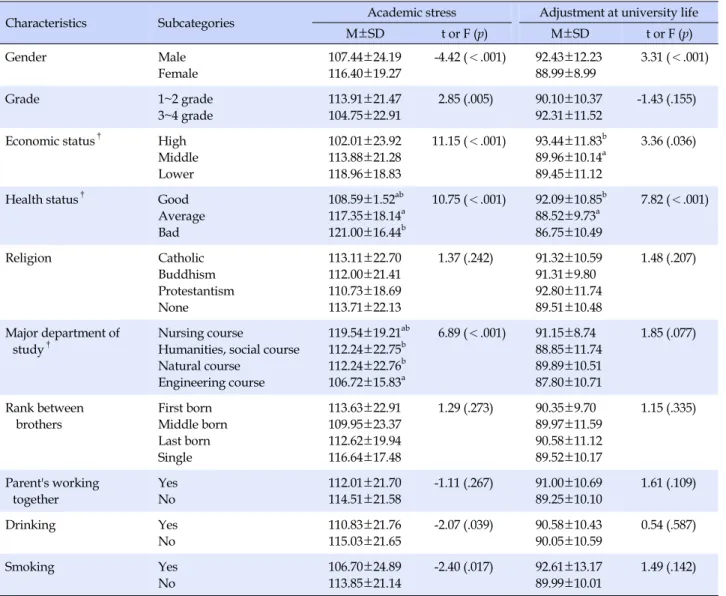Select value 121.00±16.44 for Bad health
Screen dimensions: 726x596
367,232
